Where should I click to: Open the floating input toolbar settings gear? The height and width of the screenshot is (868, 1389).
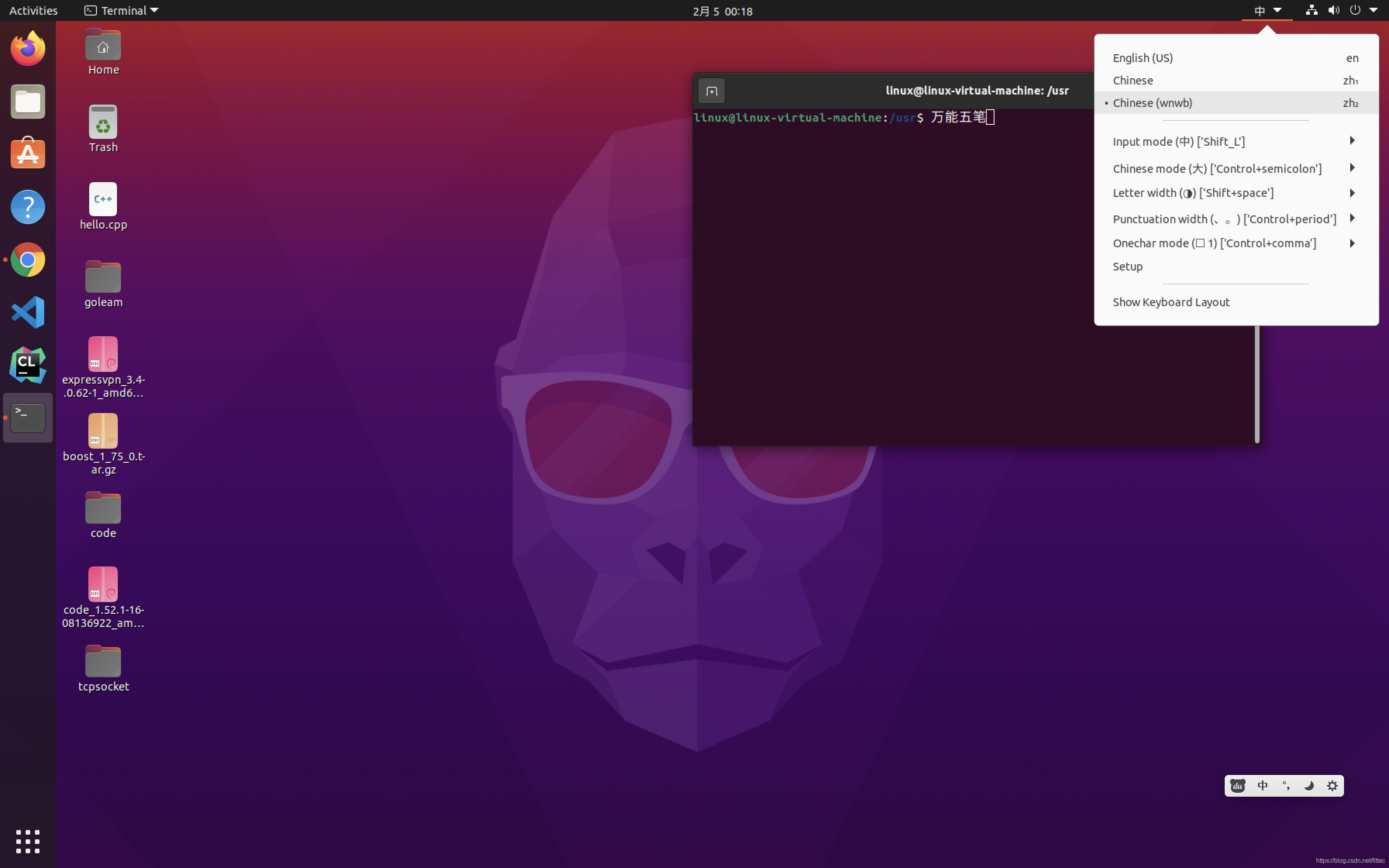pyautogui.click(x=1332, y=786)
